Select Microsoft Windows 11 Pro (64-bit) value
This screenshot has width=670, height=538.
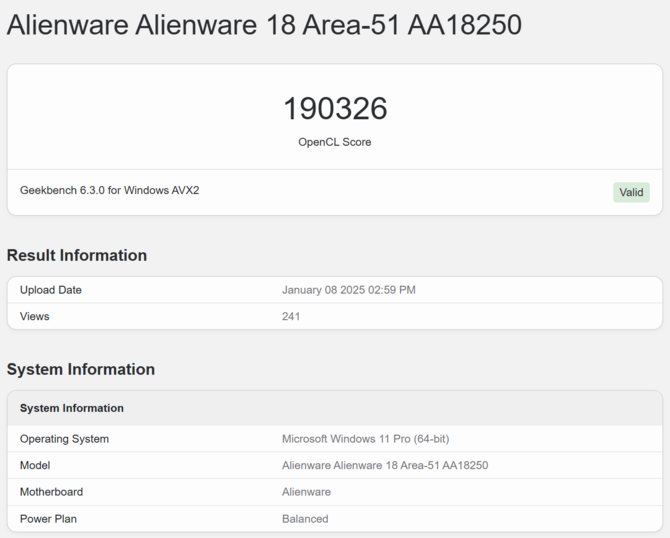[x=366, y=439]
